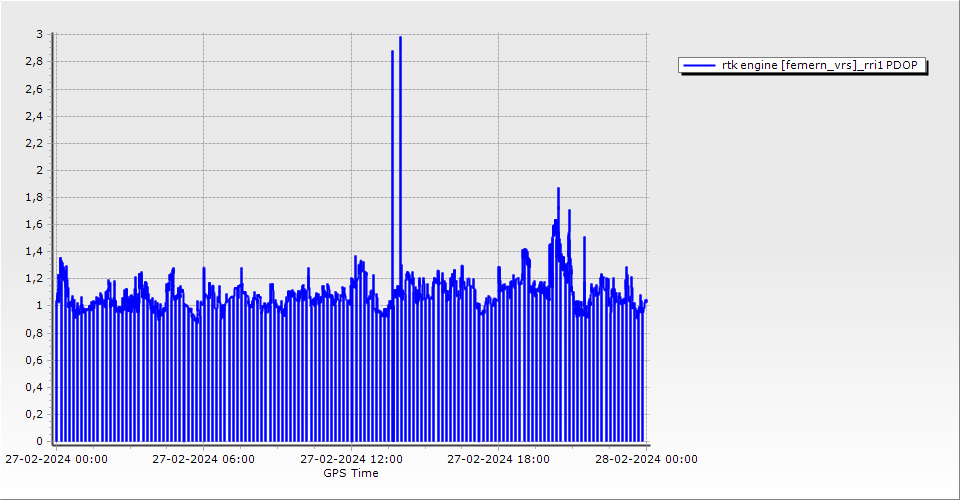This screenshot has width=960, height=500.
Task: Select the '2,8' y-axis tick label
Action: [x=34, y=62]
